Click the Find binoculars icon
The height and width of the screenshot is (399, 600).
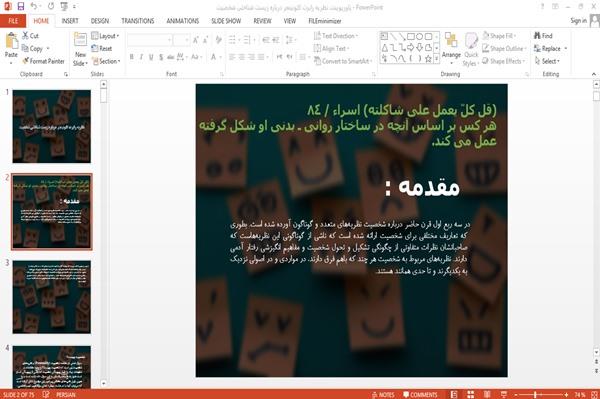pyautogui.click(x=537, y=36)
